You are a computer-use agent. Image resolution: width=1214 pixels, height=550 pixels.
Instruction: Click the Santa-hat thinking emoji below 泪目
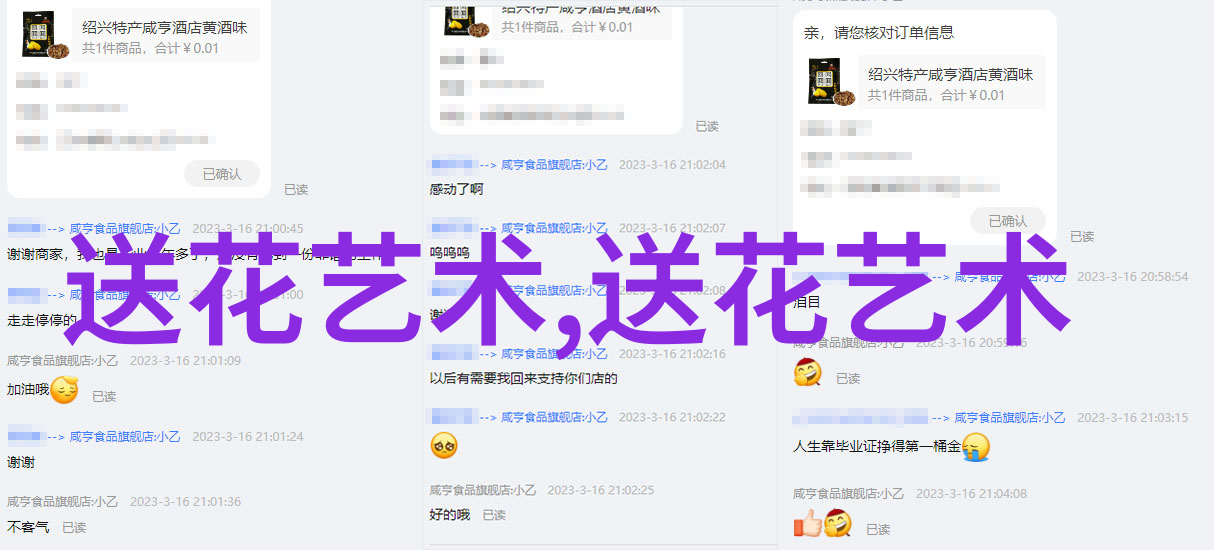808,372
